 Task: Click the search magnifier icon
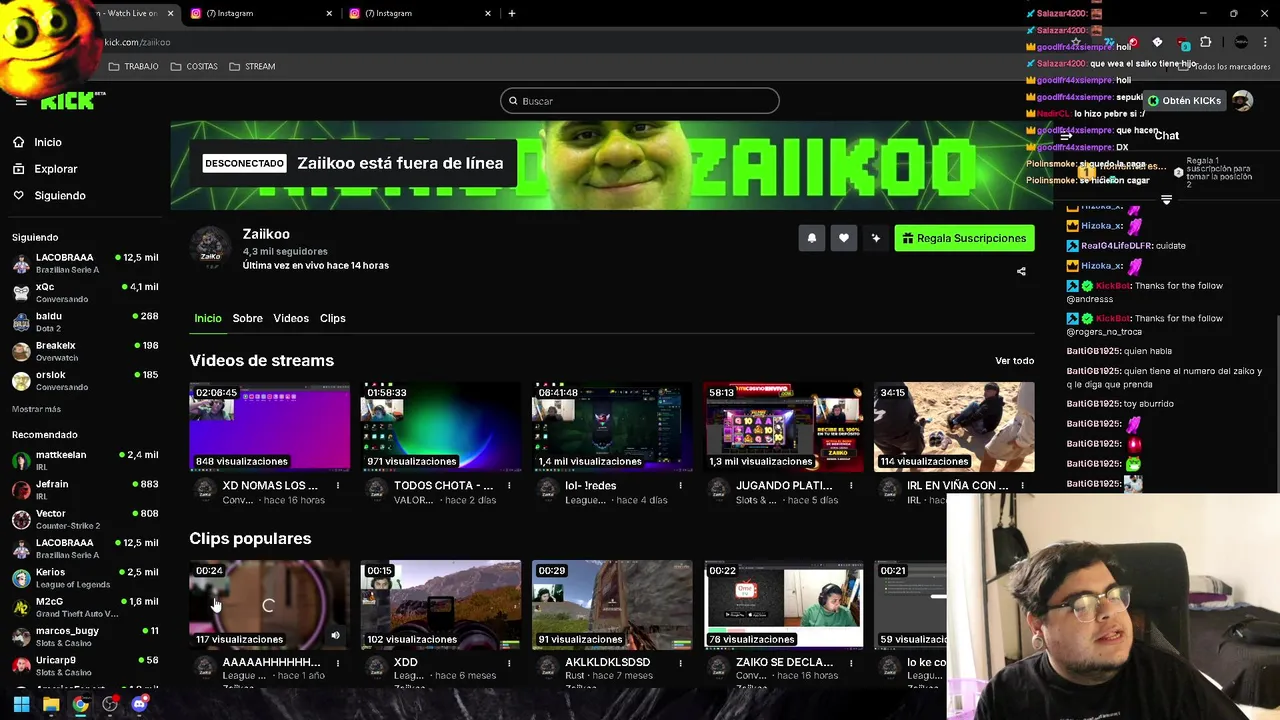(513, 101)
